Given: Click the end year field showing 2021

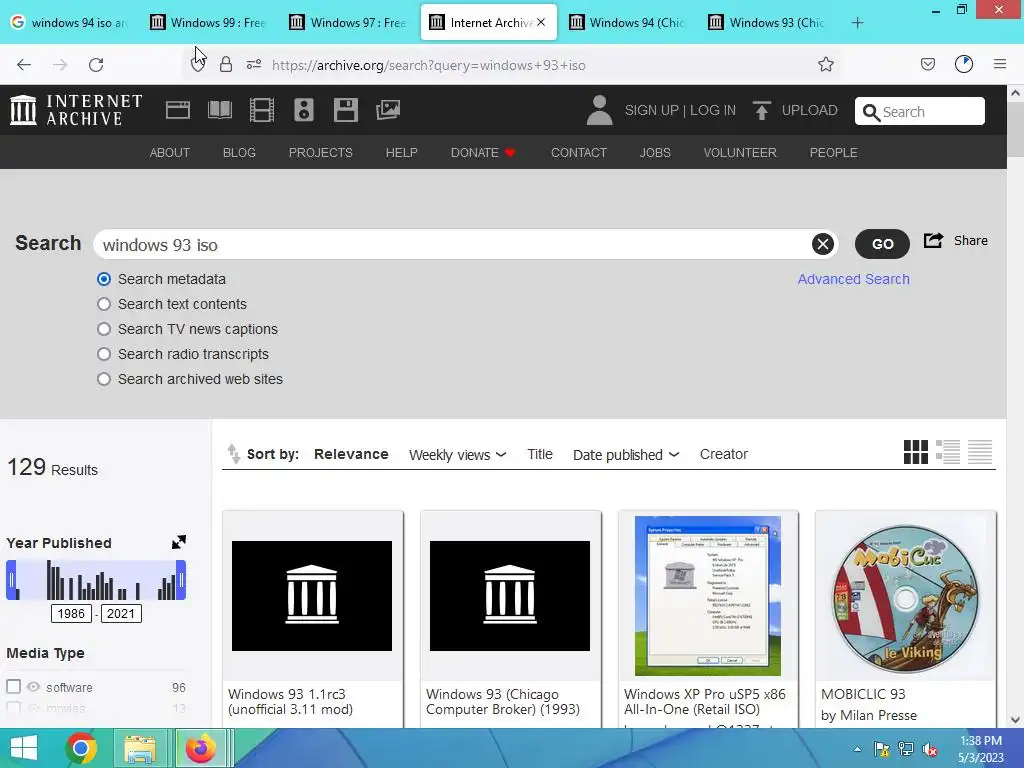Looking at the screenshot, I should point(120,613).
